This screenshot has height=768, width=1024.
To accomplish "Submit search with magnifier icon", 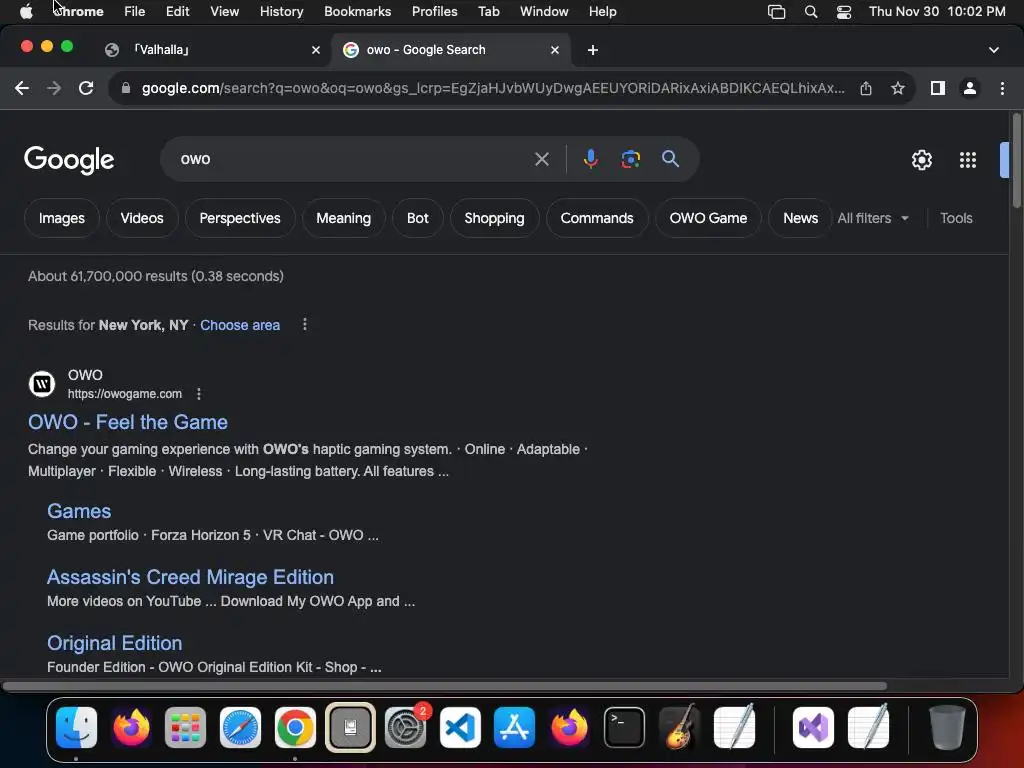I will pos(670,159).
